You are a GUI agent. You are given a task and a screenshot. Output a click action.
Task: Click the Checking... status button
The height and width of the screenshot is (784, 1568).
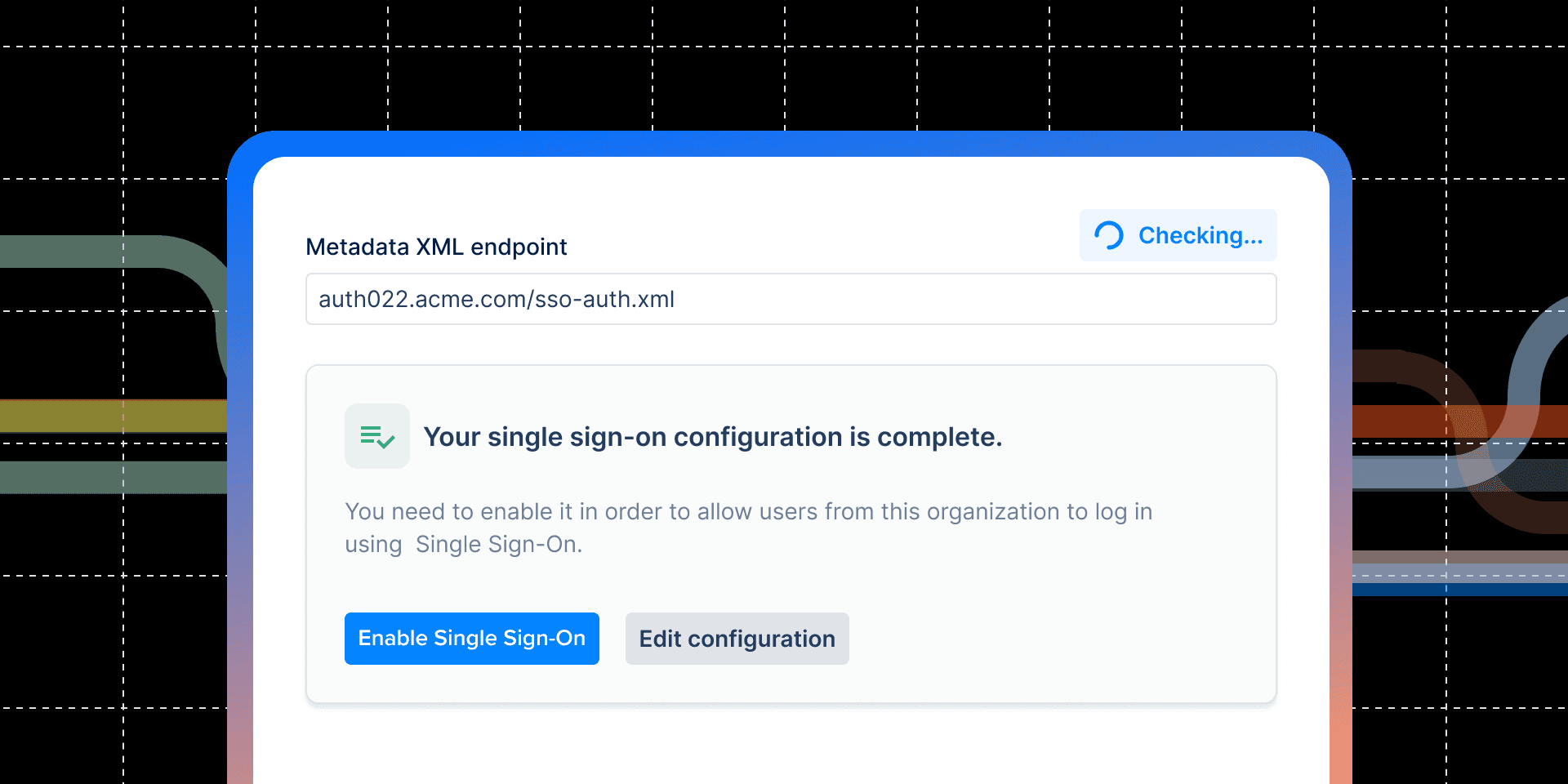pyautogui.click(x=1178, y=235)
